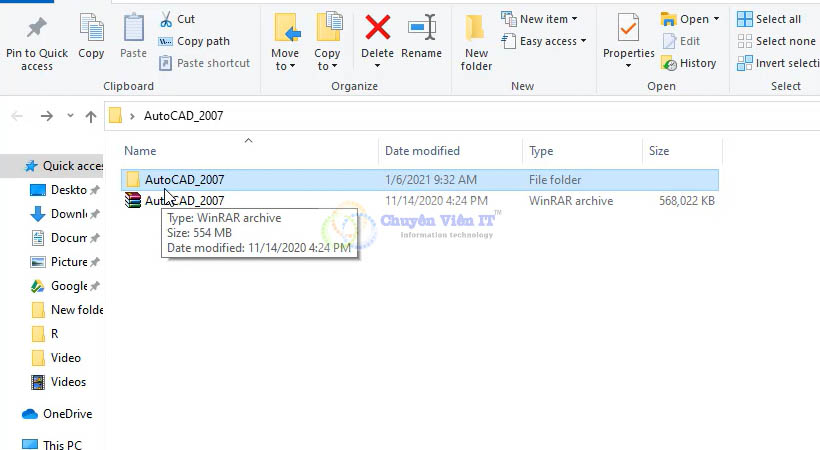Click Select none in ribbon
This screenshot has width=820, height=450.
click(x=777, y=41)
